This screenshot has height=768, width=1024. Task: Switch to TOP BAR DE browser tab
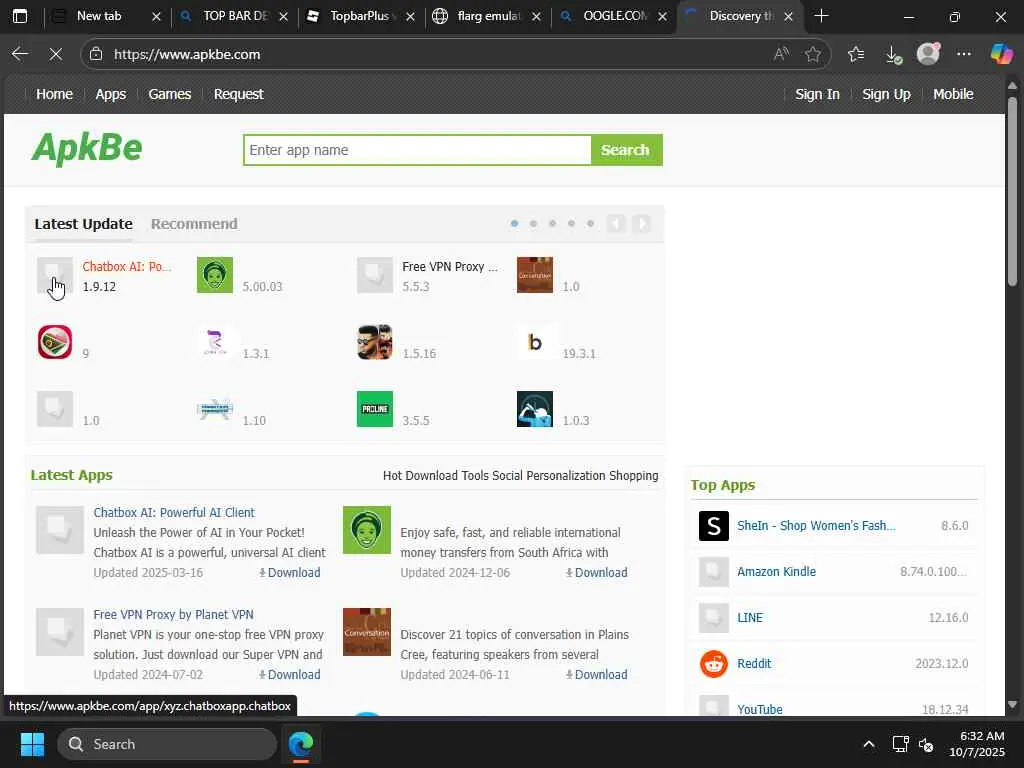coord(235,16)
